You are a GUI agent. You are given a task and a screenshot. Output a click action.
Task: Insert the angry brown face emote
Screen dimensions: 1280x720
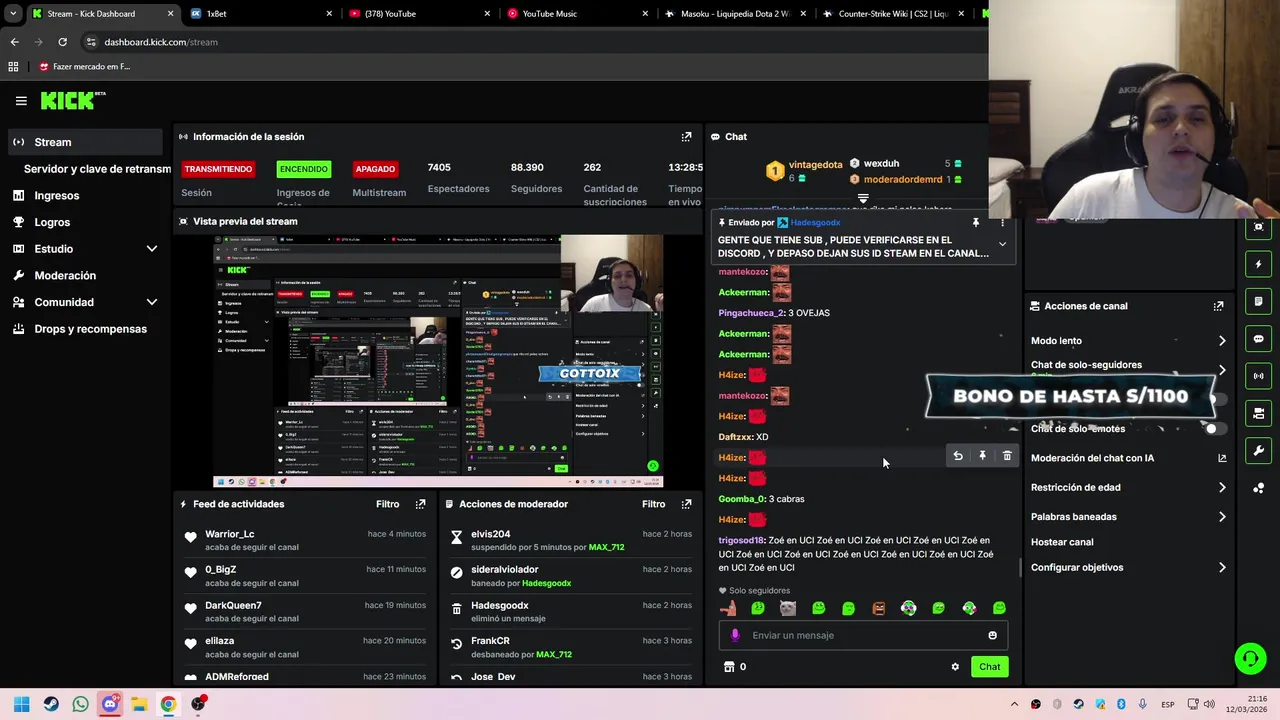[878, 608]
